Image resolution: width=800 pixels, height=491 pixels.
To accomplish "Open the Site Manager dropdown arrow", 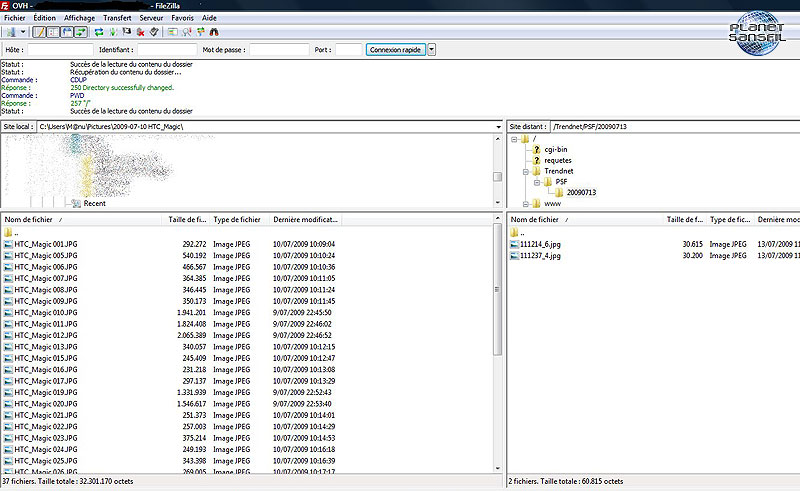I will pos(23,32).
